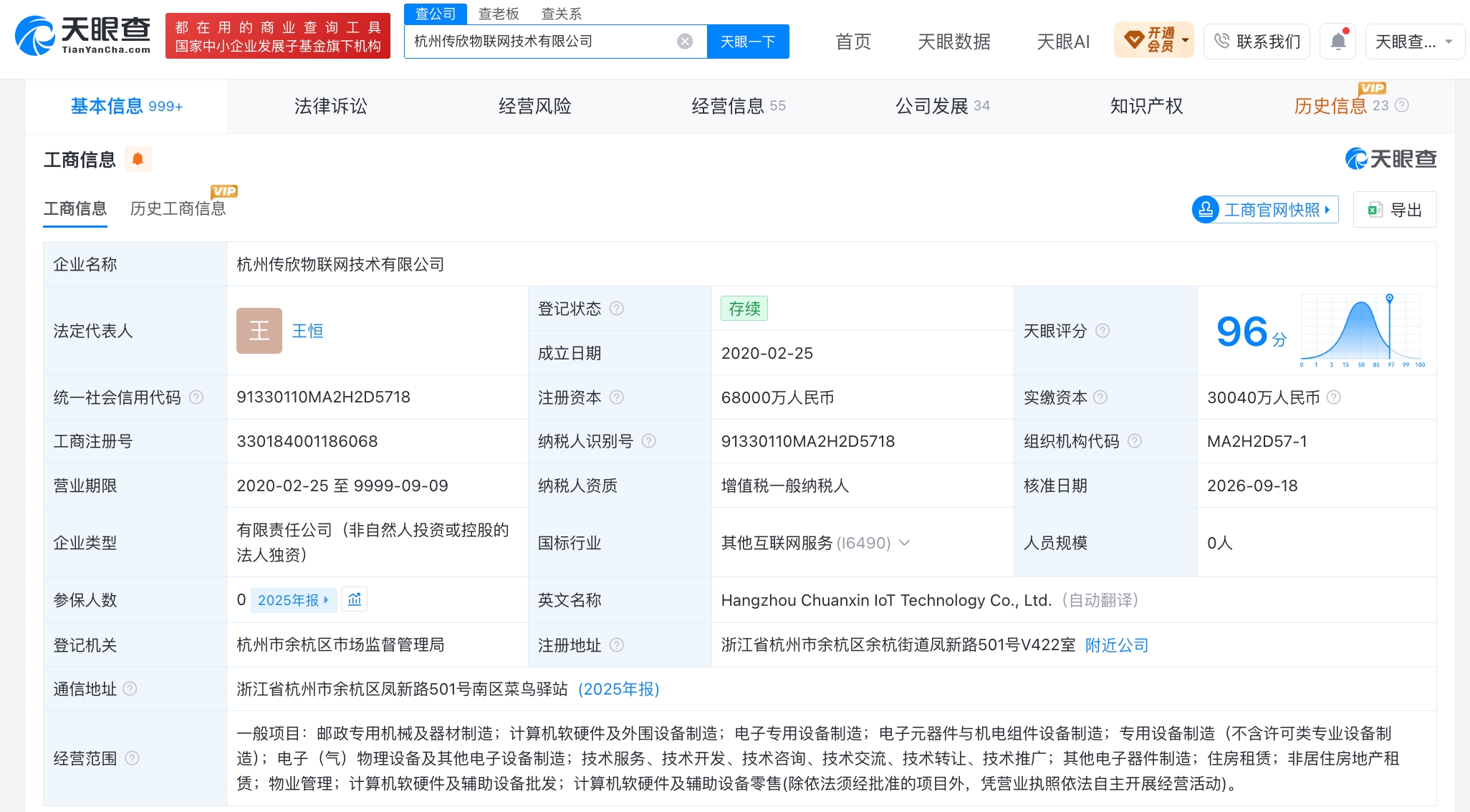The image size is (1470, 812).
Task: Open the insured-count chart icon
Action: click(x=355, y=599)
